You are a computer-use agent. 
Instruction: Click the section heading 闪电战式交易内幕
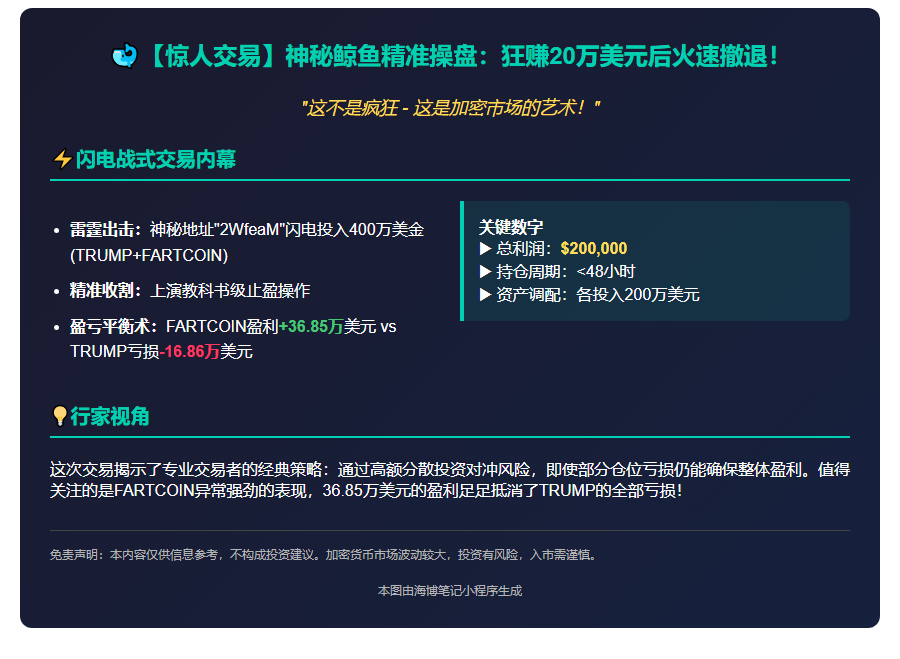pos(156,159)
